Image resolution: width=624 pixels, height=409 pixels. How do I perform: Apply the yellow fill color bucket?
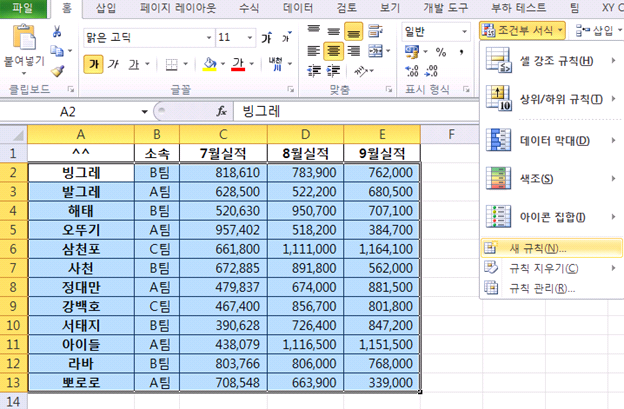coord(209,64)
